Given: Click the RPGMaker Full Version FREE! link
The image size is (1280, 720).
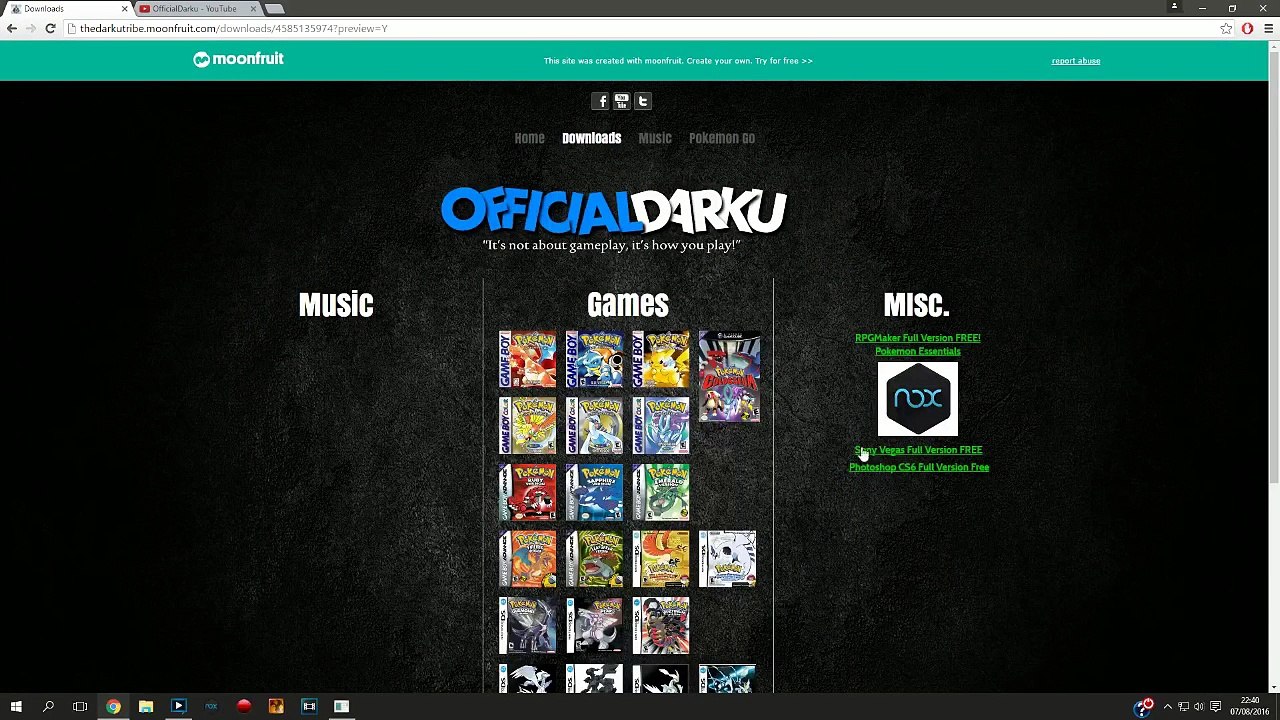Looking at the screenshot, I should pyautogui.click(x=917, y=338).
